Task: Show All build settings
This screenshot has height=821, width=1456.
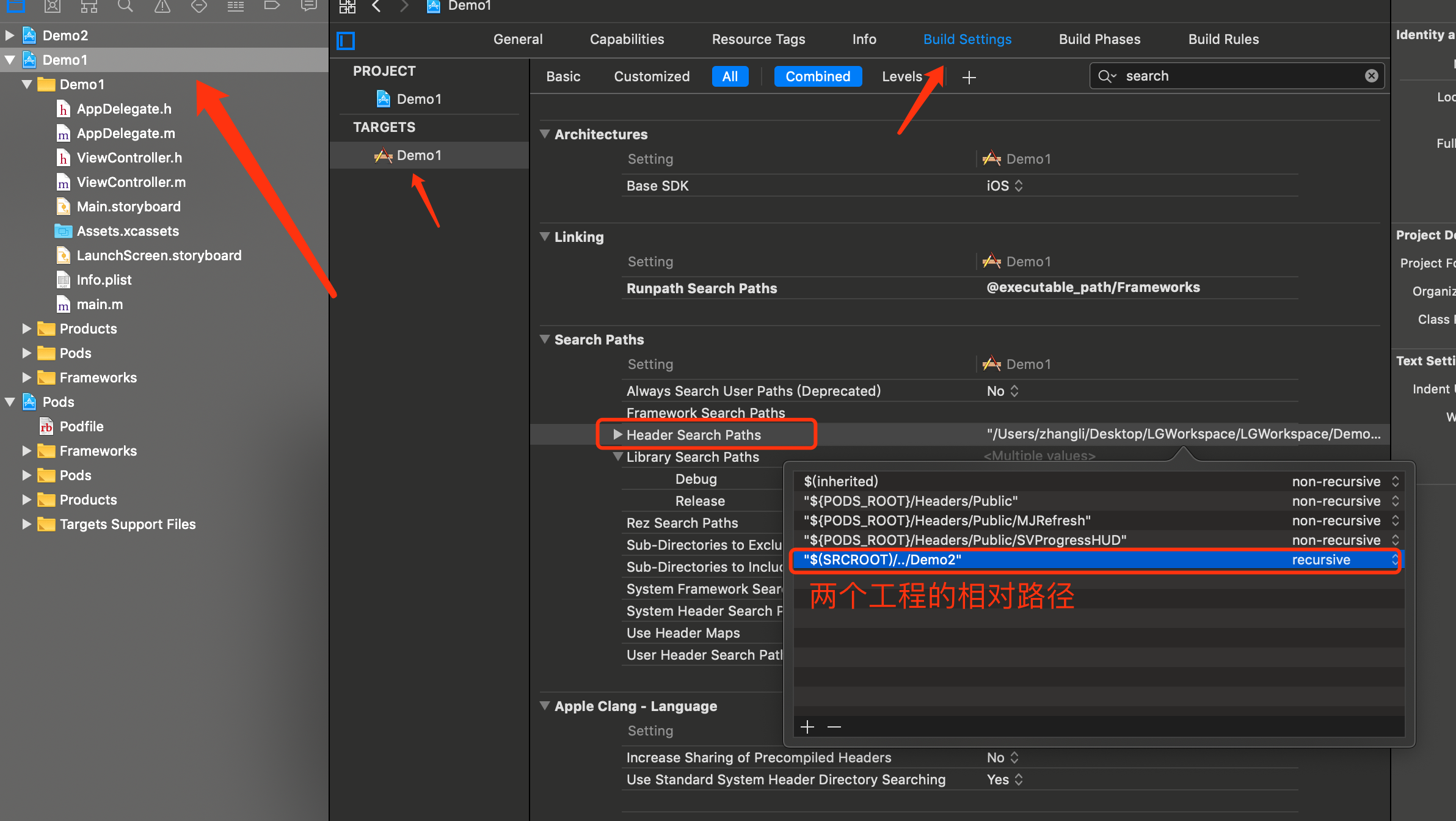Action: (730, 76)
